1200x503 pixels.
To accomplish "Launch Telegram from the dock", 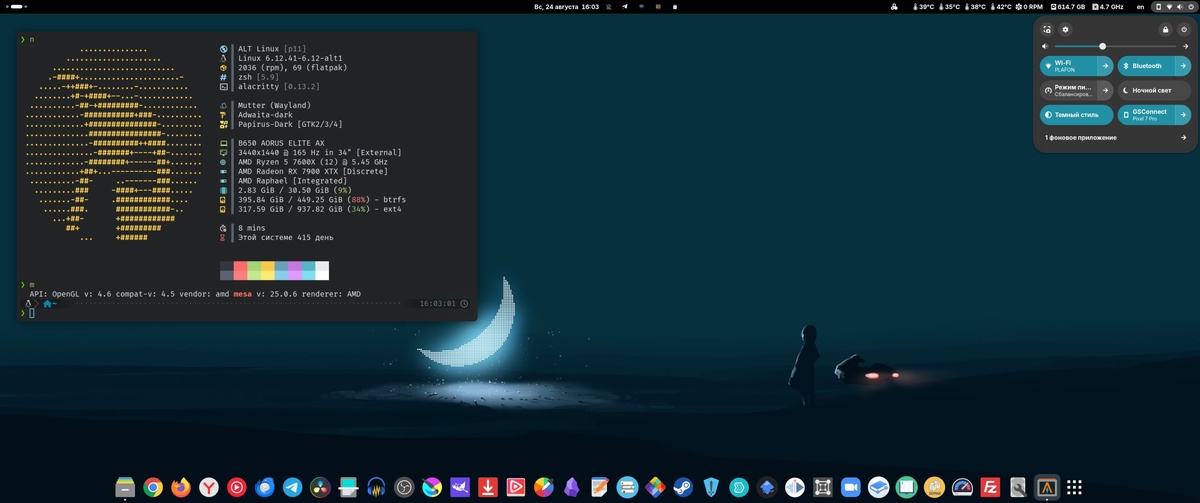I will (x=293, y=487).
